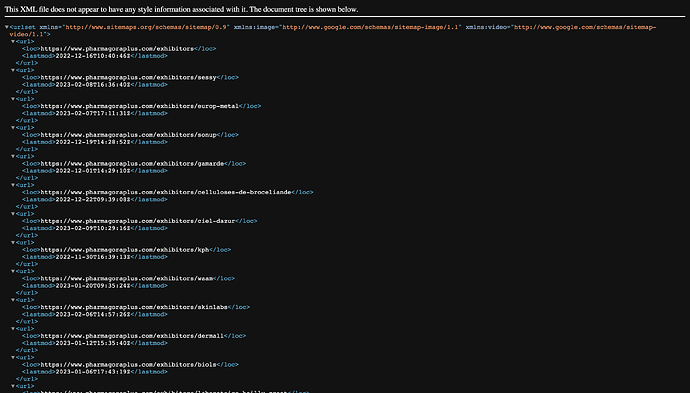Collapse the url node containing celluloses-de-broceliande
Screen dimensions: 690x393
coord(13,185)
